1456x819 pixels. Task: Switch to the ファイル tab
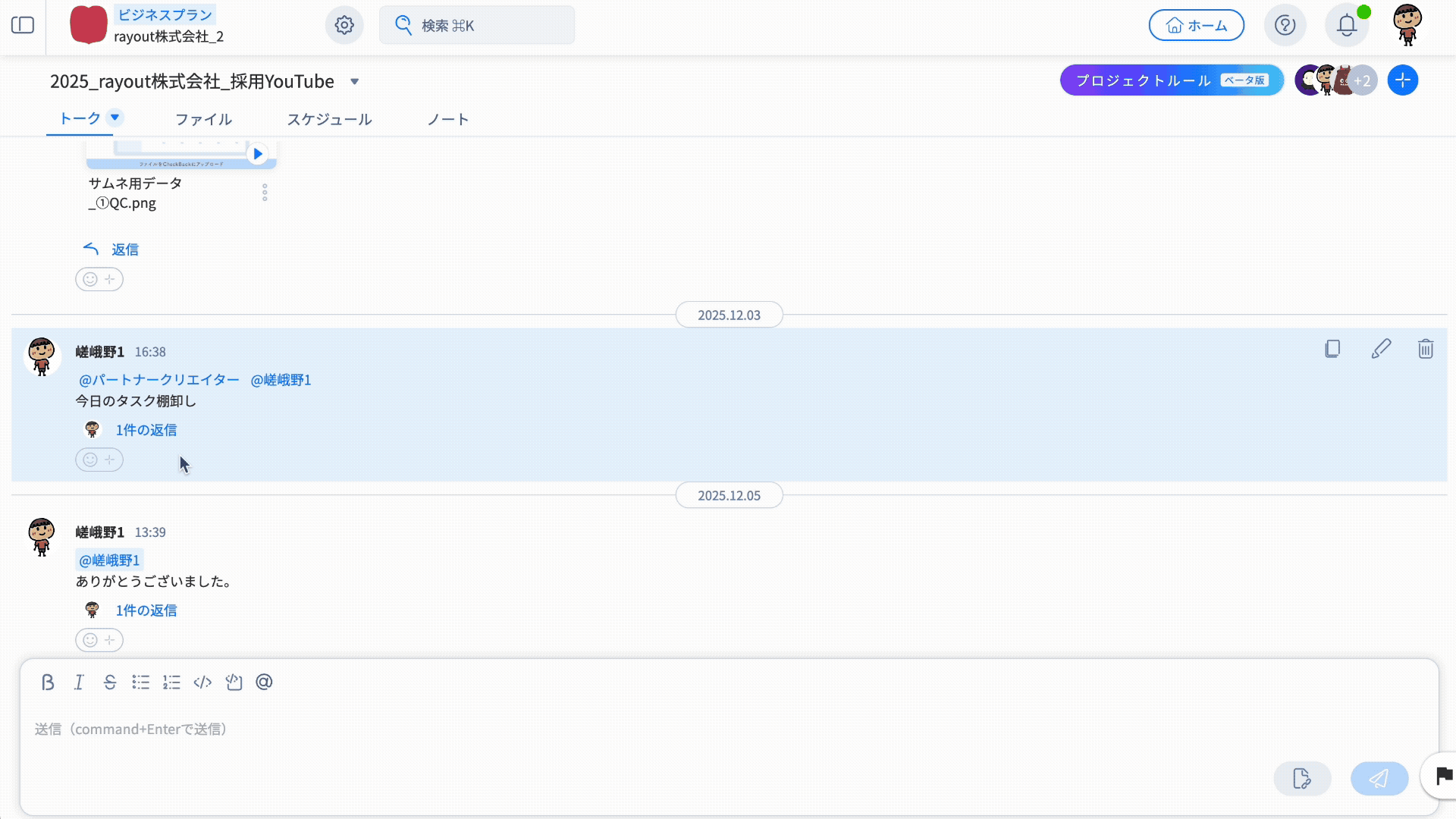click(203, 120)
